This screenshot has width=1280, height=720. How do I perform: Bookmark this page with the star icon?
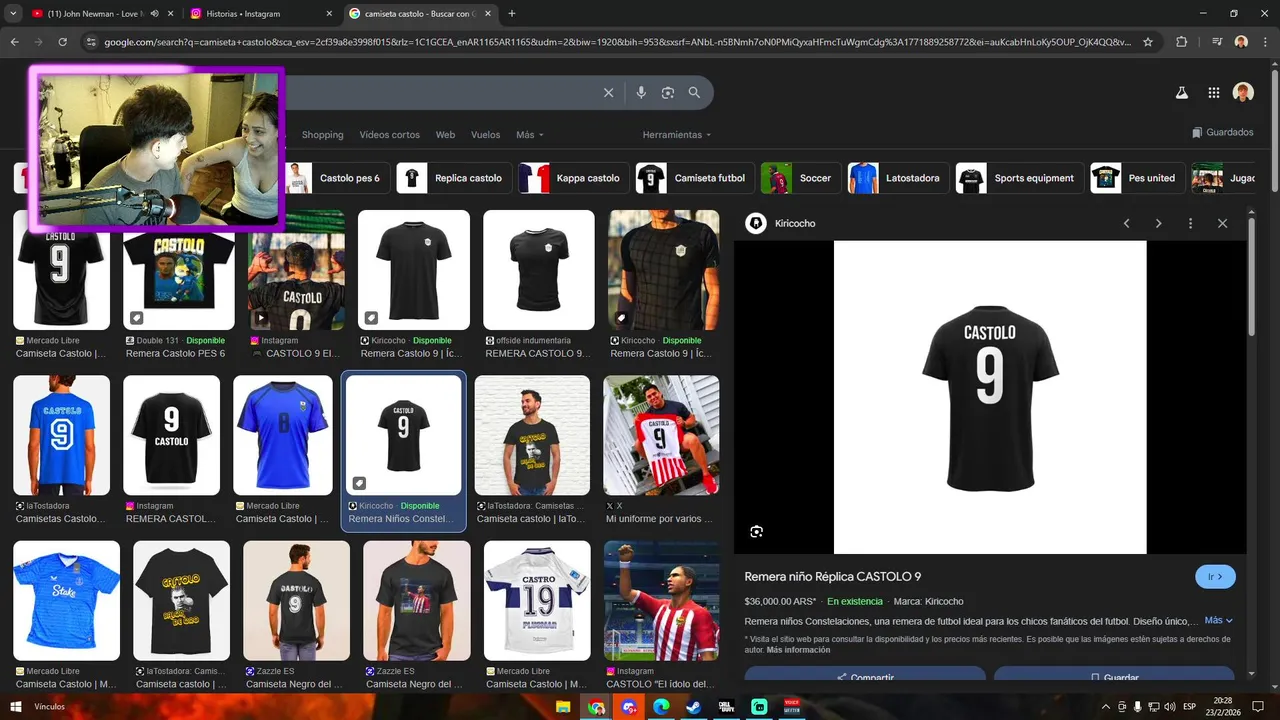(1148, 42)
